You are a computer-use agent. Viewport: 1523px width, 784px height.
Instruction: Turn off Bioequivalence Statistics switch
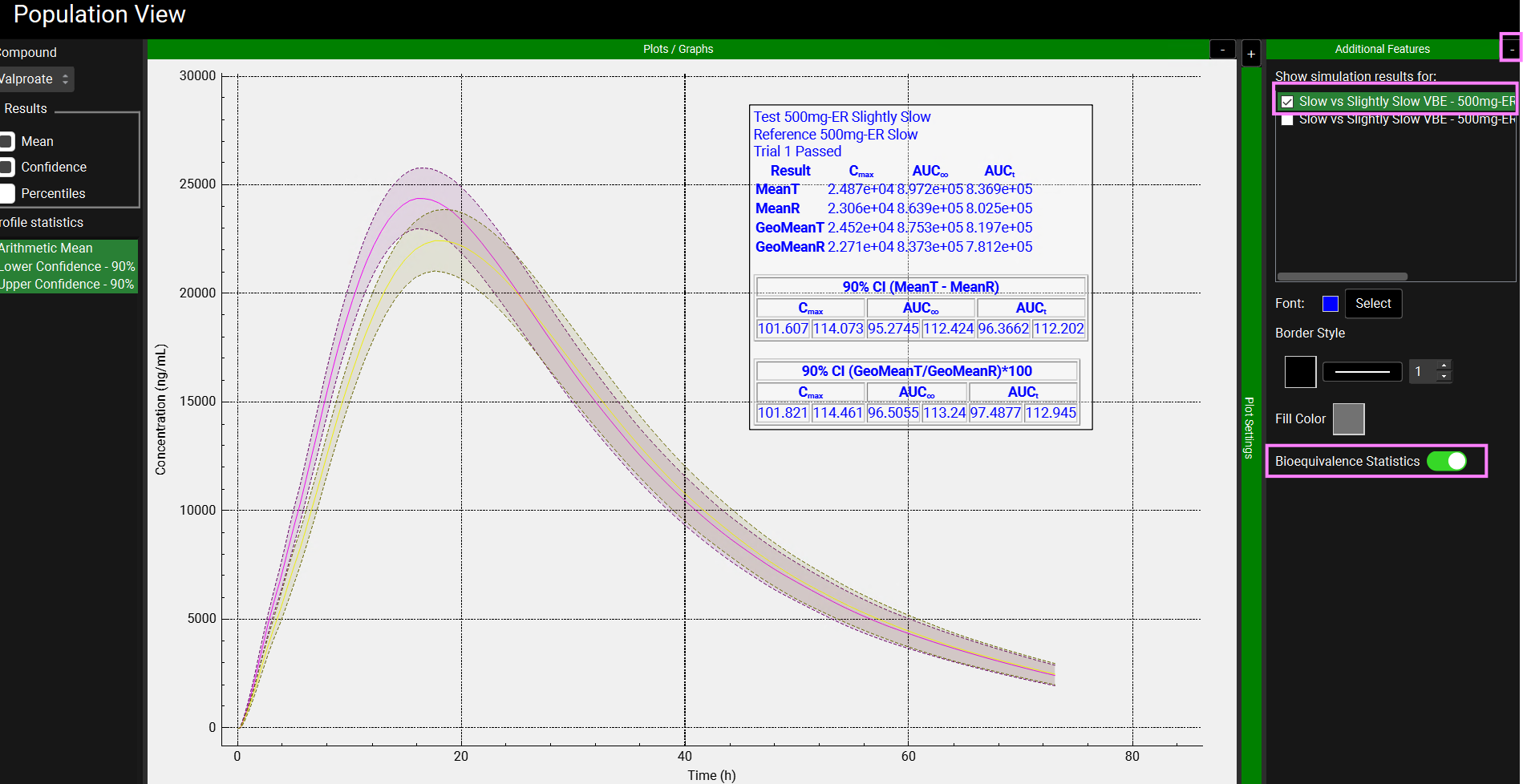1446,462
